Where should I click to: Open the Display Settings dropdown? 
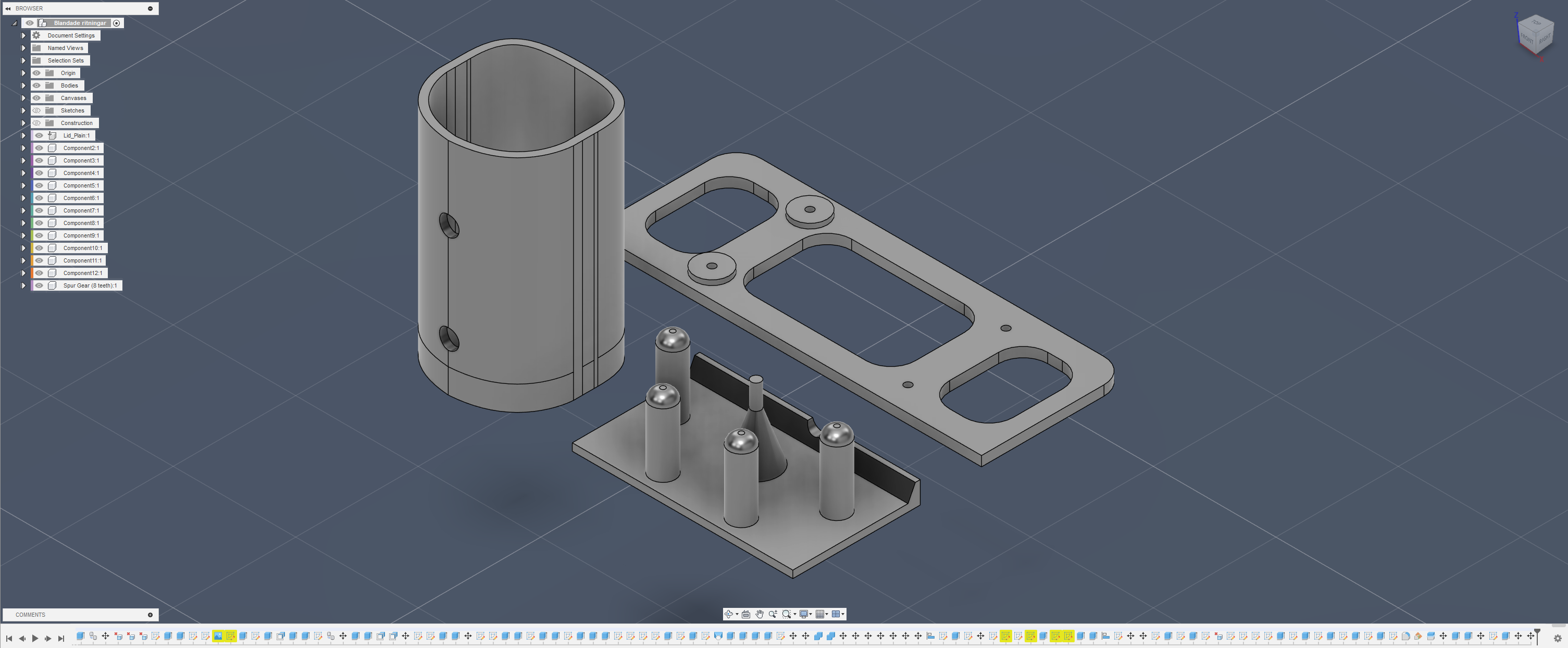coord(805,614)
